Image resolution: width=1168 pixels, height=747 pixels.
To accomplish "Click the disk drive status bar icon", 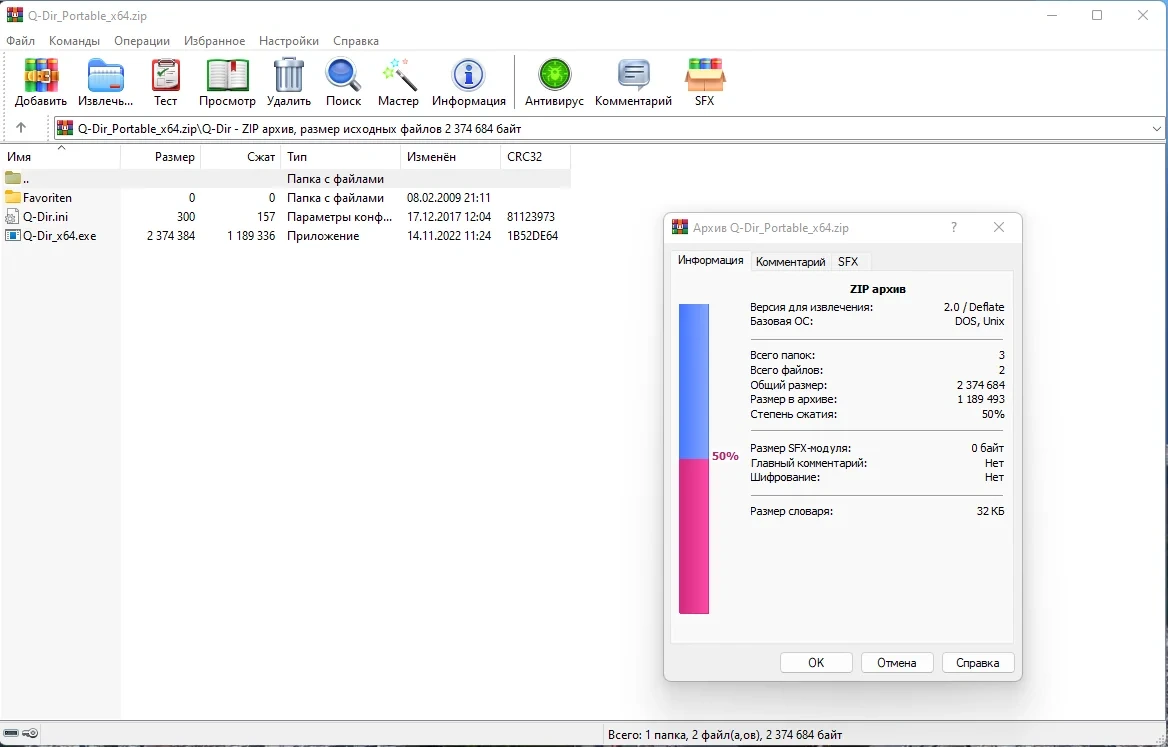I will 11,734.
